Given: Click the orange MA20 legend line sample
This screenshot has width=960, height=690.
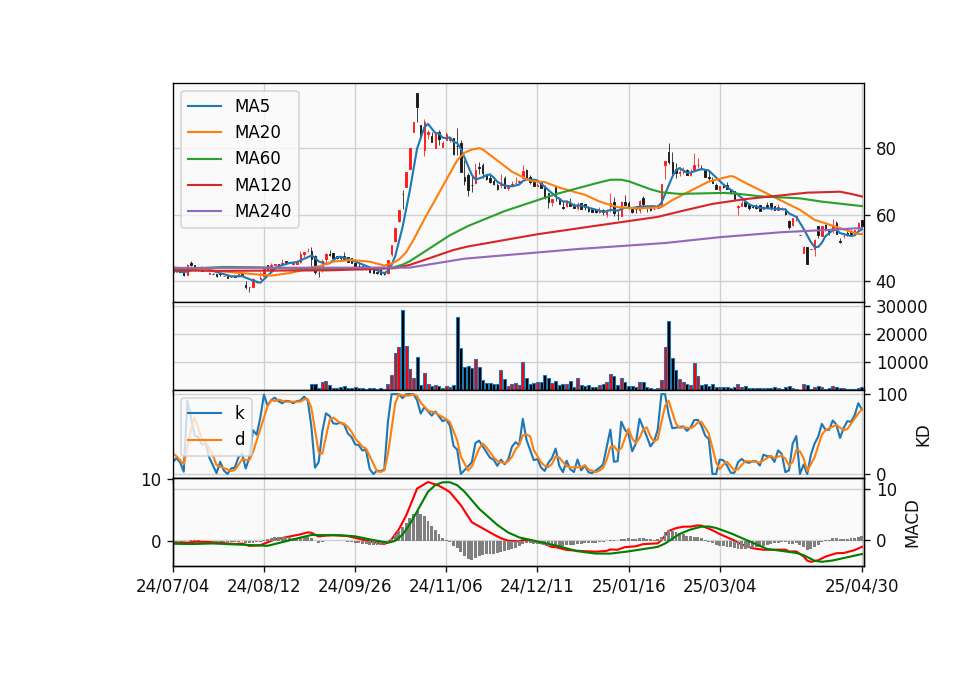Looking at the screenshot, I should click(204, 132).
